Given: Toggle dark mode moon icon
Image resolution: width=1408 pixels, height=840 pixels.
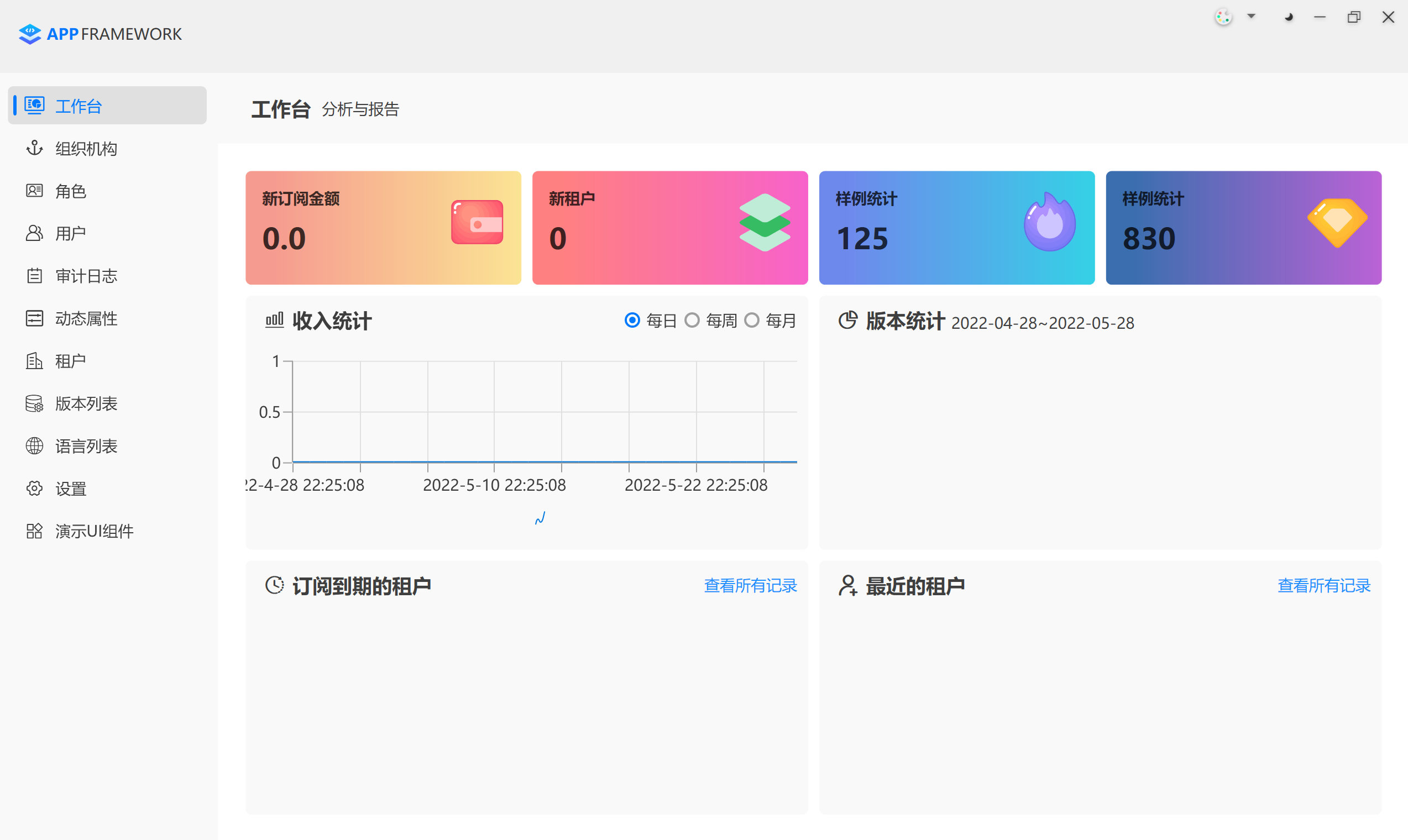Looking at the screenshot, I should click(1289, 18).
